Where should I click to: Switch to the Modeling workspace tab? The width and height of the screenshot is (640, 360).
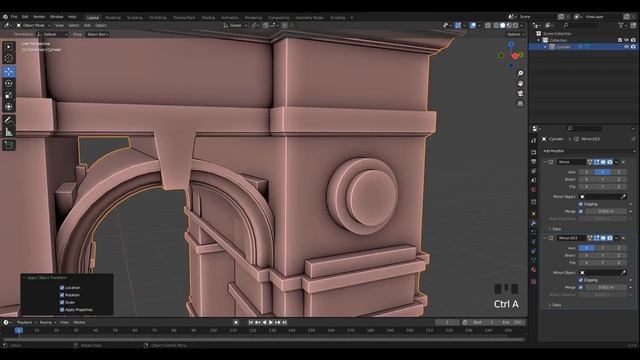click(x=113, y=18)
